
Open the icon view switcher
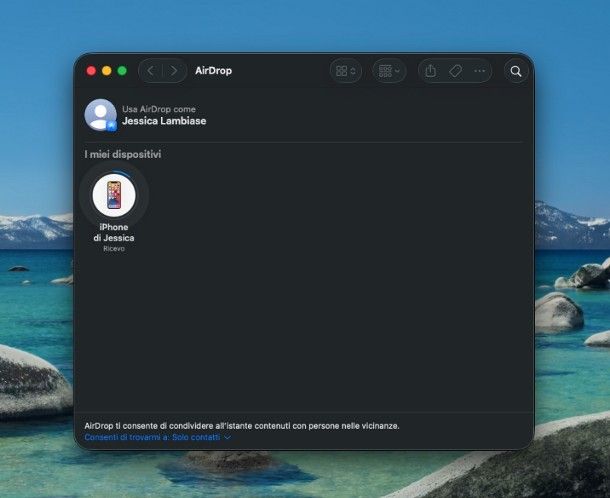coord(345,71)
